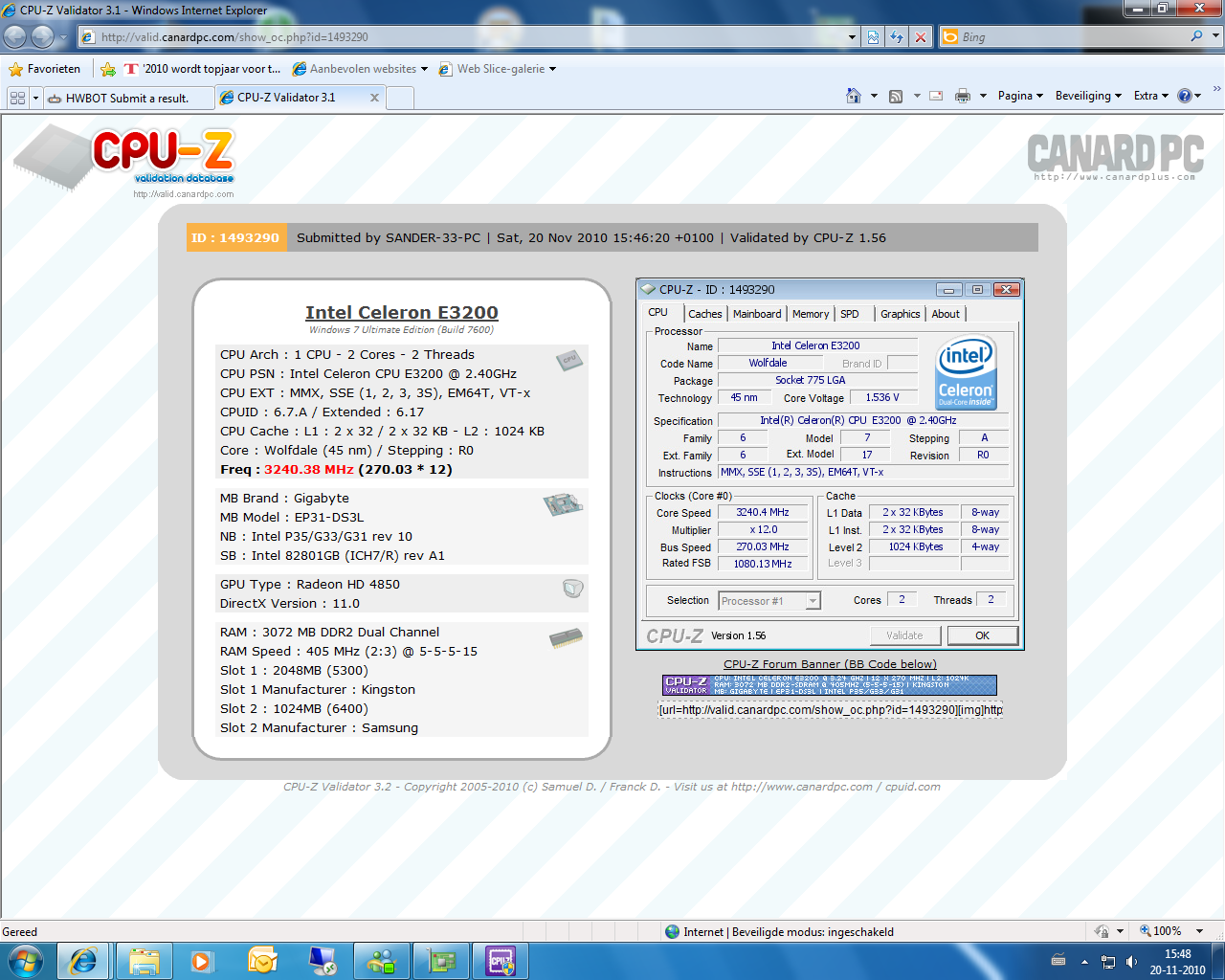Screen dimensions: 1225x980
Task: Select the Caches tab in CPU-Z window
Action: (705, 314)
